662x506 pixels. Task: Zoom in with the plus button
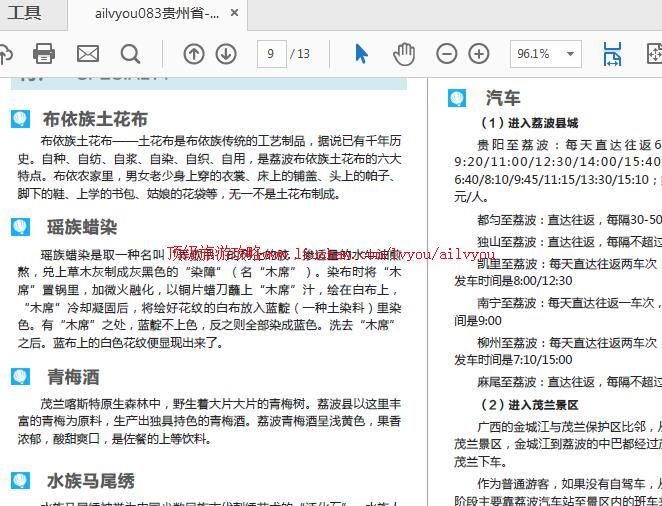479,54
